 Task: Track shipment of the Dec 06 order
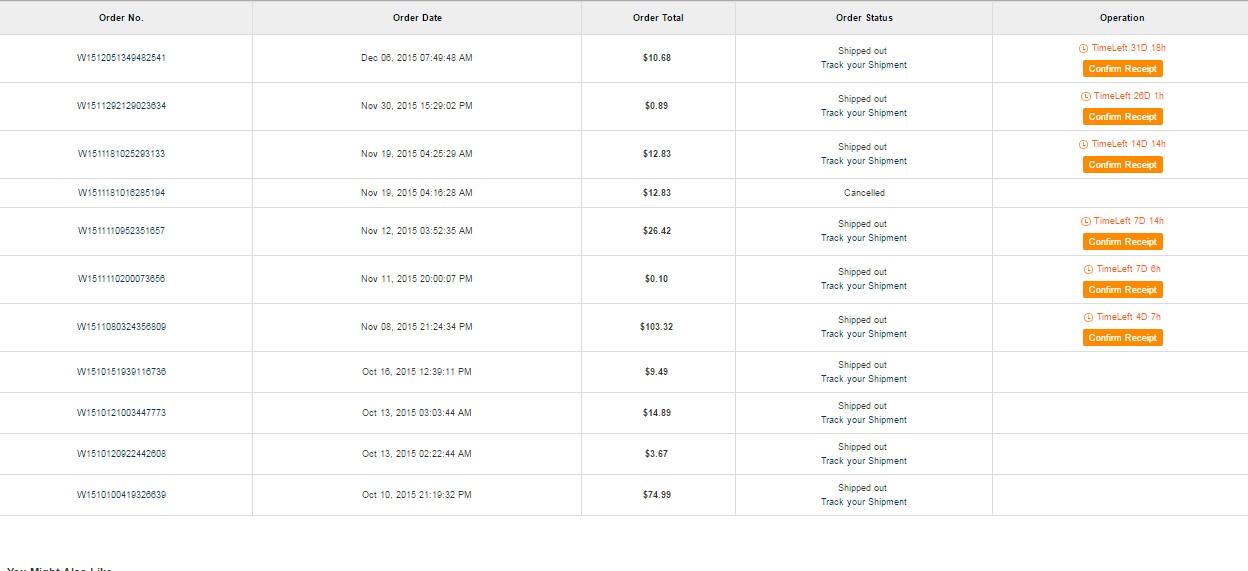point(864,65)
